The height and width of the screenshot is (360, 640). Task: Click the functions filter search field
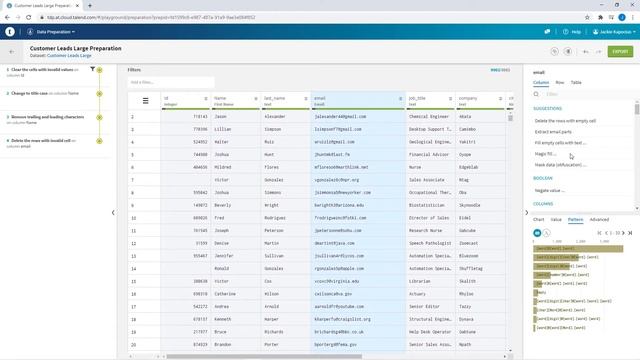click(x=588, y=94)
